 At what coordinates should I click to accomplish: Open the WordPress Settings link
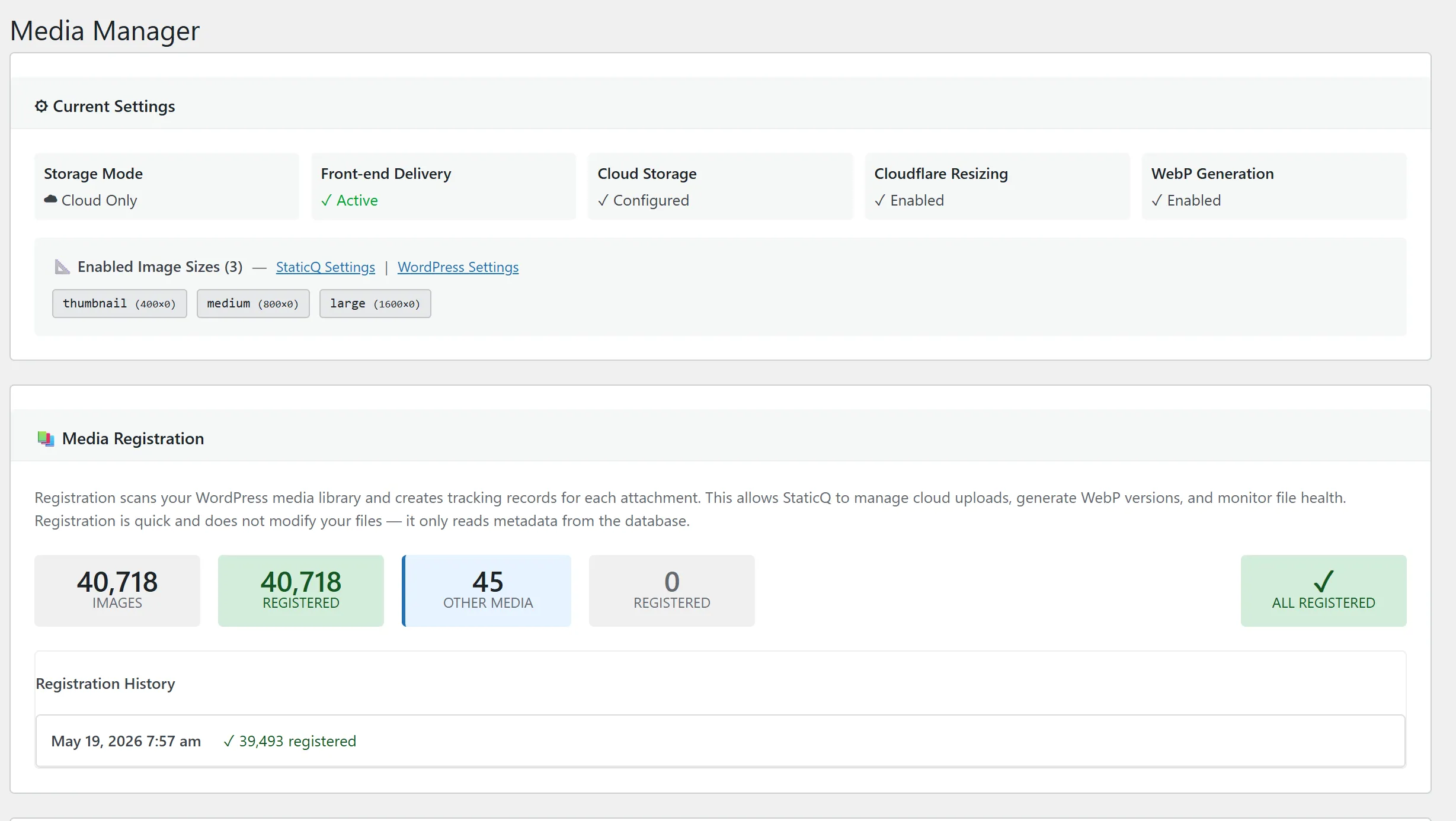click(458, 267)
